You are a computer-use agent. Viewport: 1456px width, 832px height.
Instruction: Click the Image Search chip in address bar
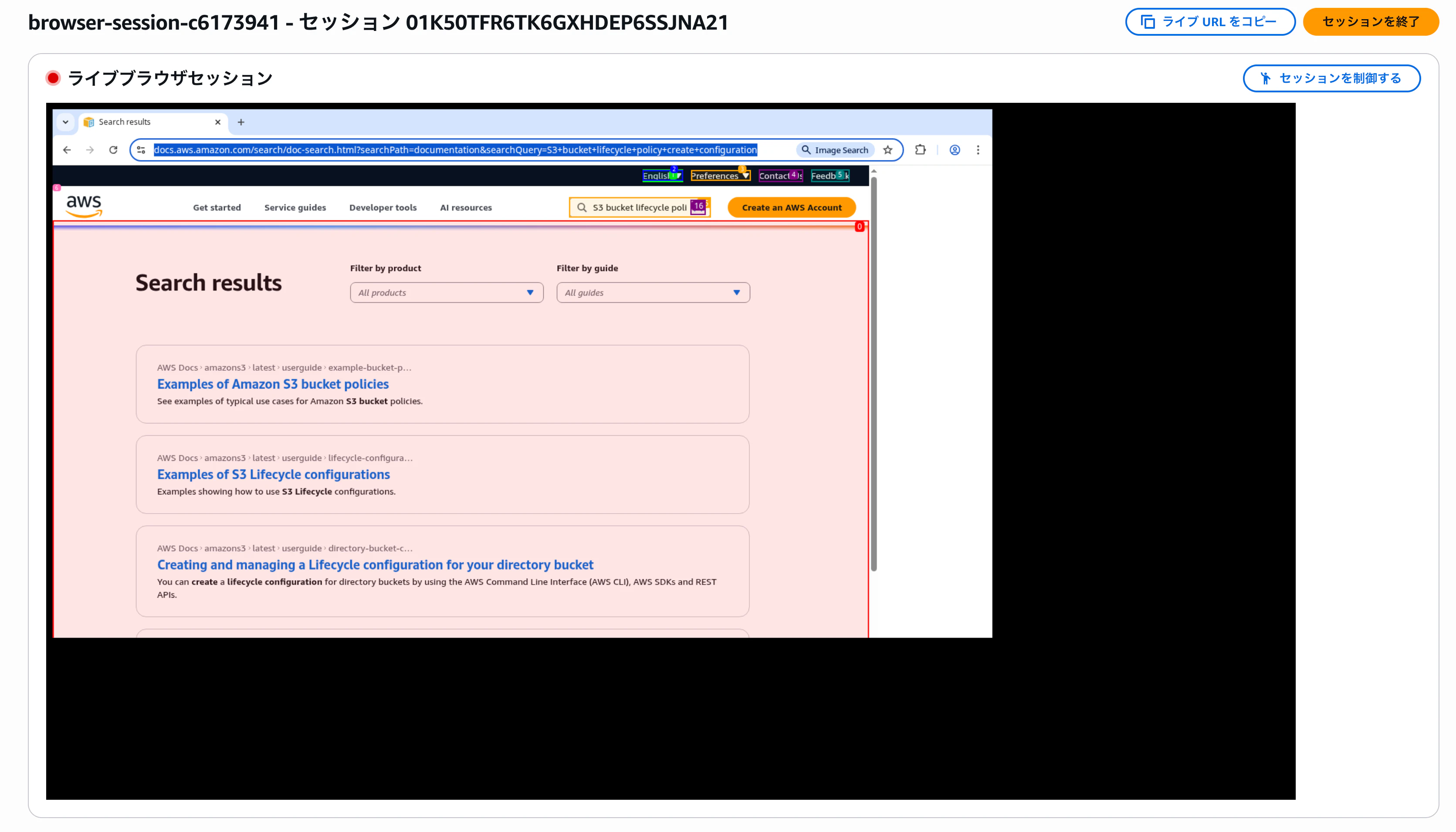tap(835, 150)
